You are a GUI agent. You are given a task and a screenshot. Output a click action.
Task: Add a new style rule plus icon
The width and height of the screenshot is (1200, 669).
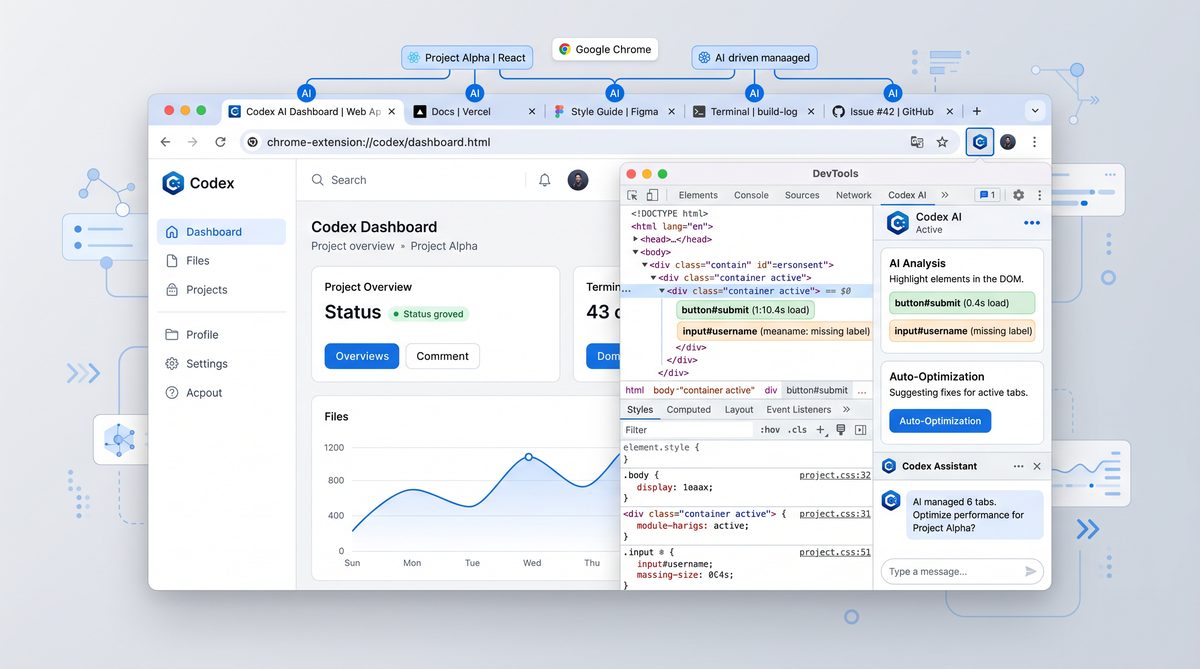820,430
